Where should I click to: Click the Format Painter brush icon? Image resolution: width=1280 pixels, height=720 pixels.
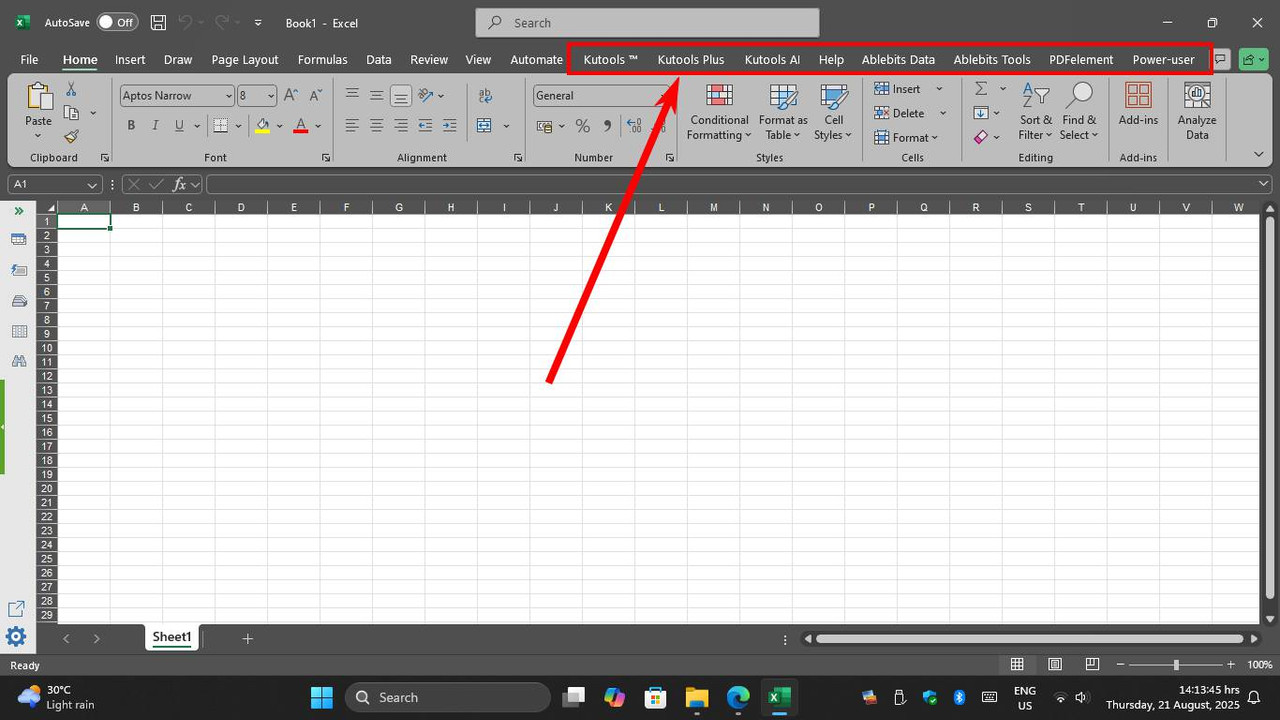[x=71, y=136]
